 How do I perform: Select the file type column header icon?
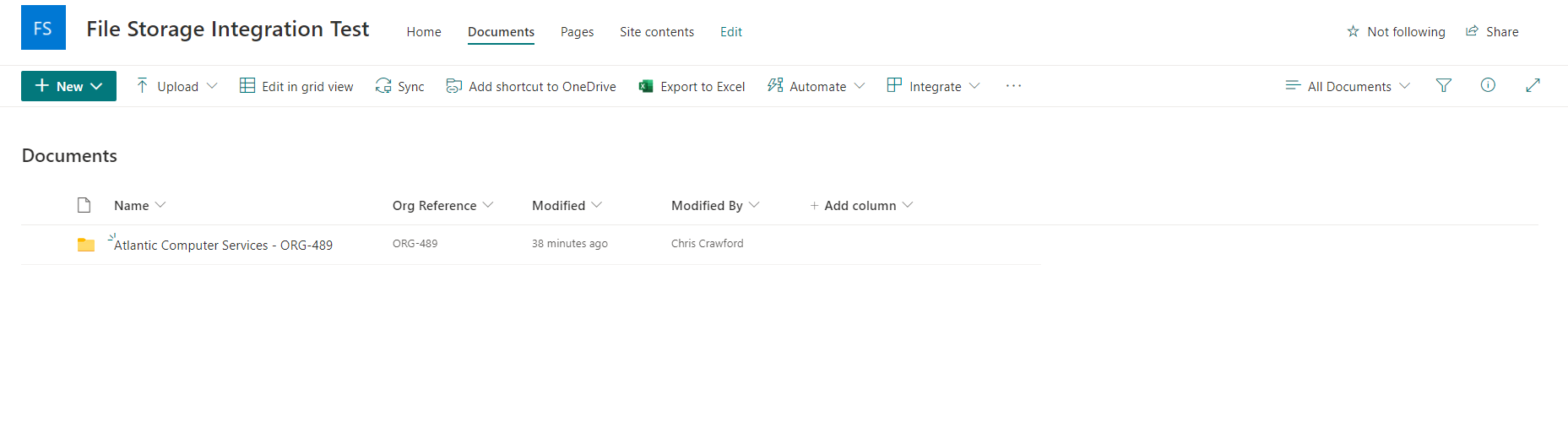tap(84, 205)
